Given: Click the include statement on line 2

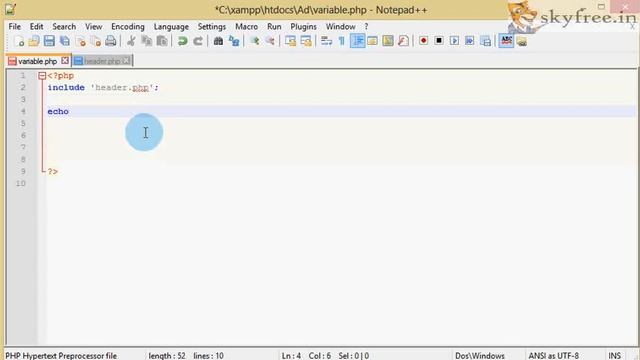Looking at the screenshot, I should (103, 88).
